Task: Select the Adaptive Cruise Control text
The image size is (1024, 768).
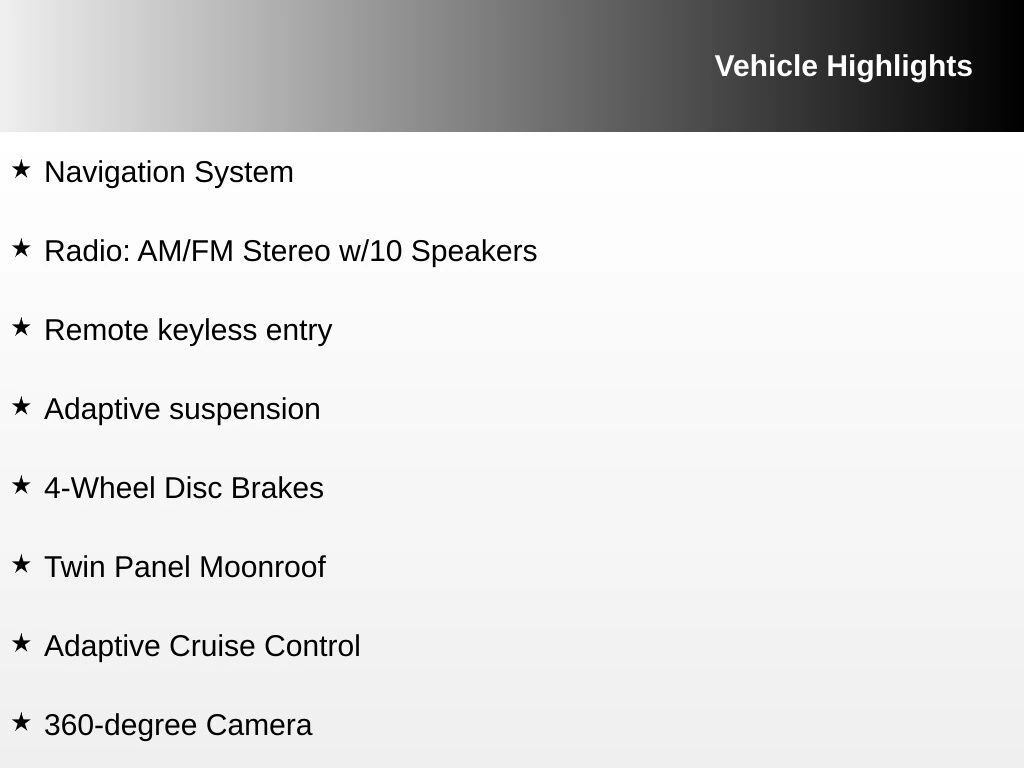Action: coord(202,646)
